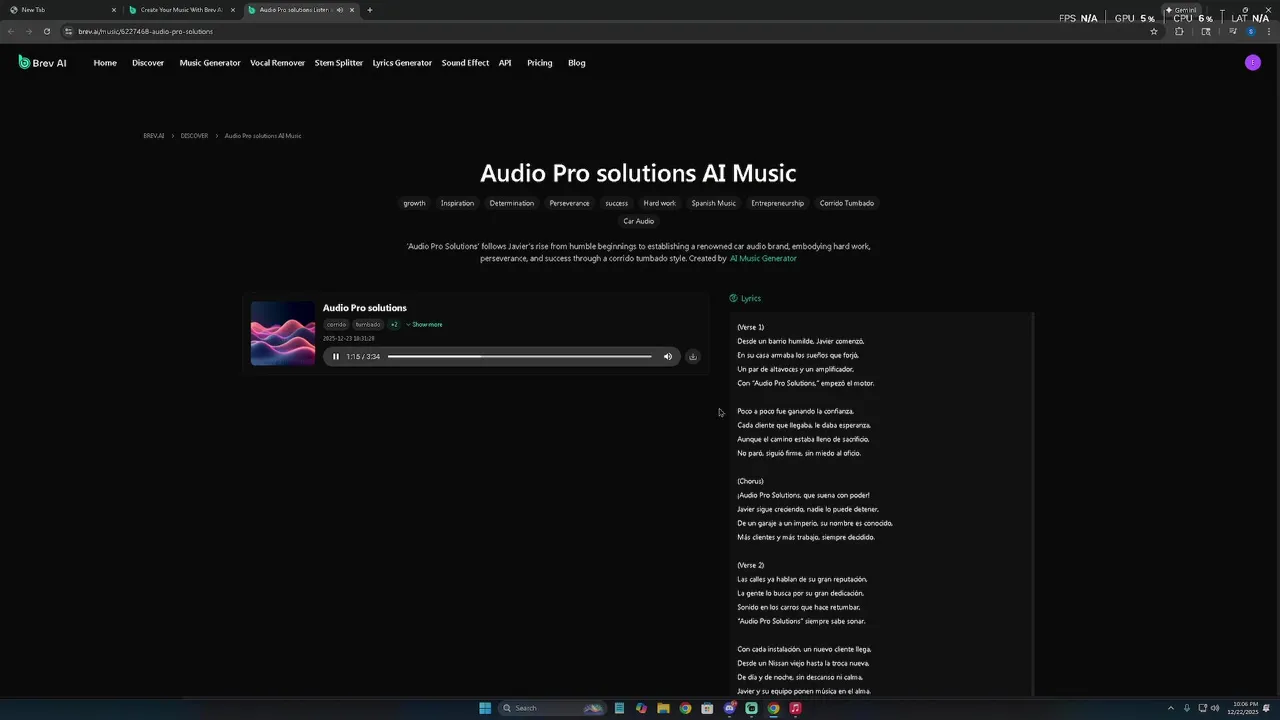
Task: Go forward in browser history
Action: point(28,31)
